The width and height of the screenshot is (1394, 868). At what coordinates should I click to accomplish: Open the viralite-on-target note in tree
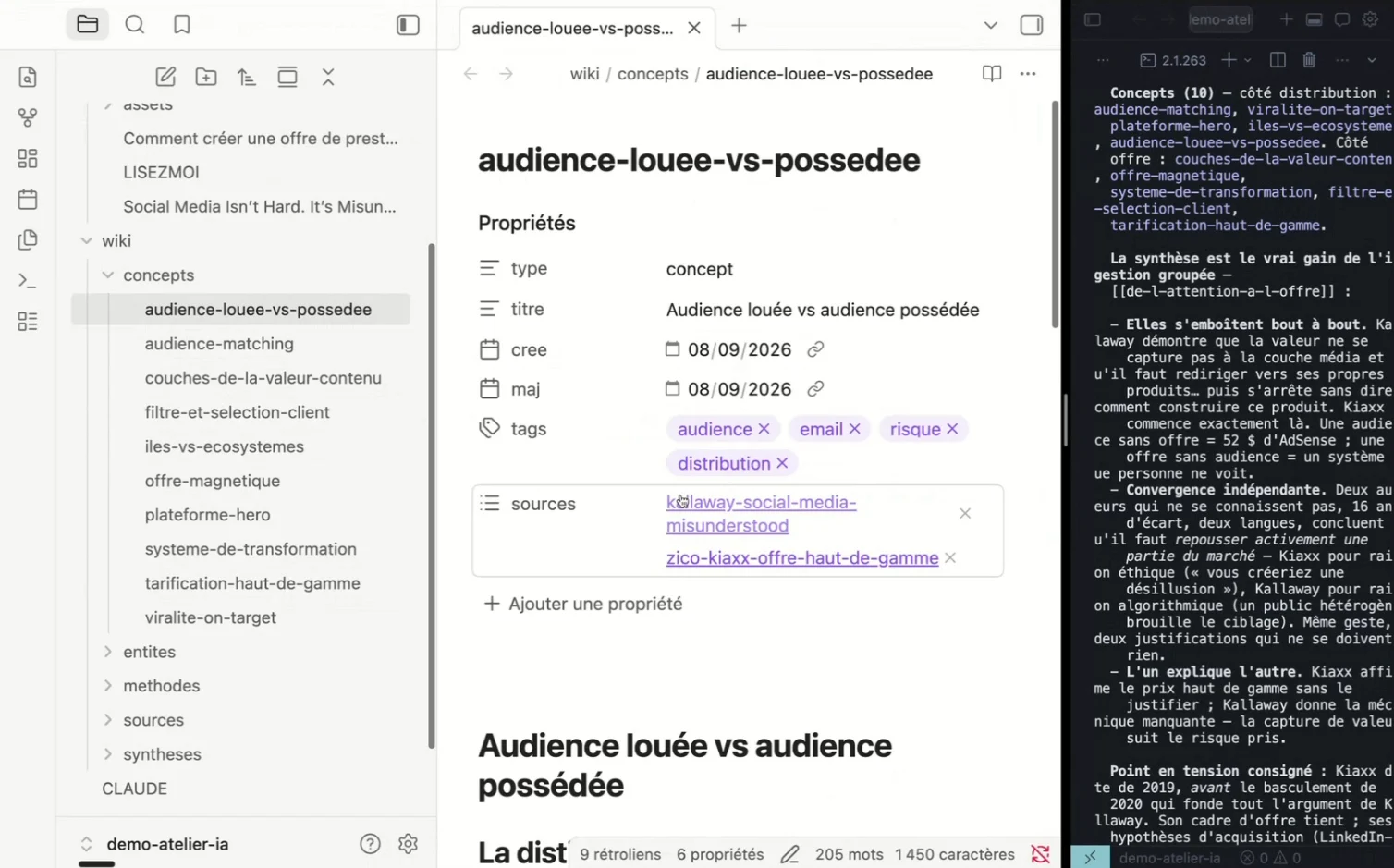[x=211, y=617]
